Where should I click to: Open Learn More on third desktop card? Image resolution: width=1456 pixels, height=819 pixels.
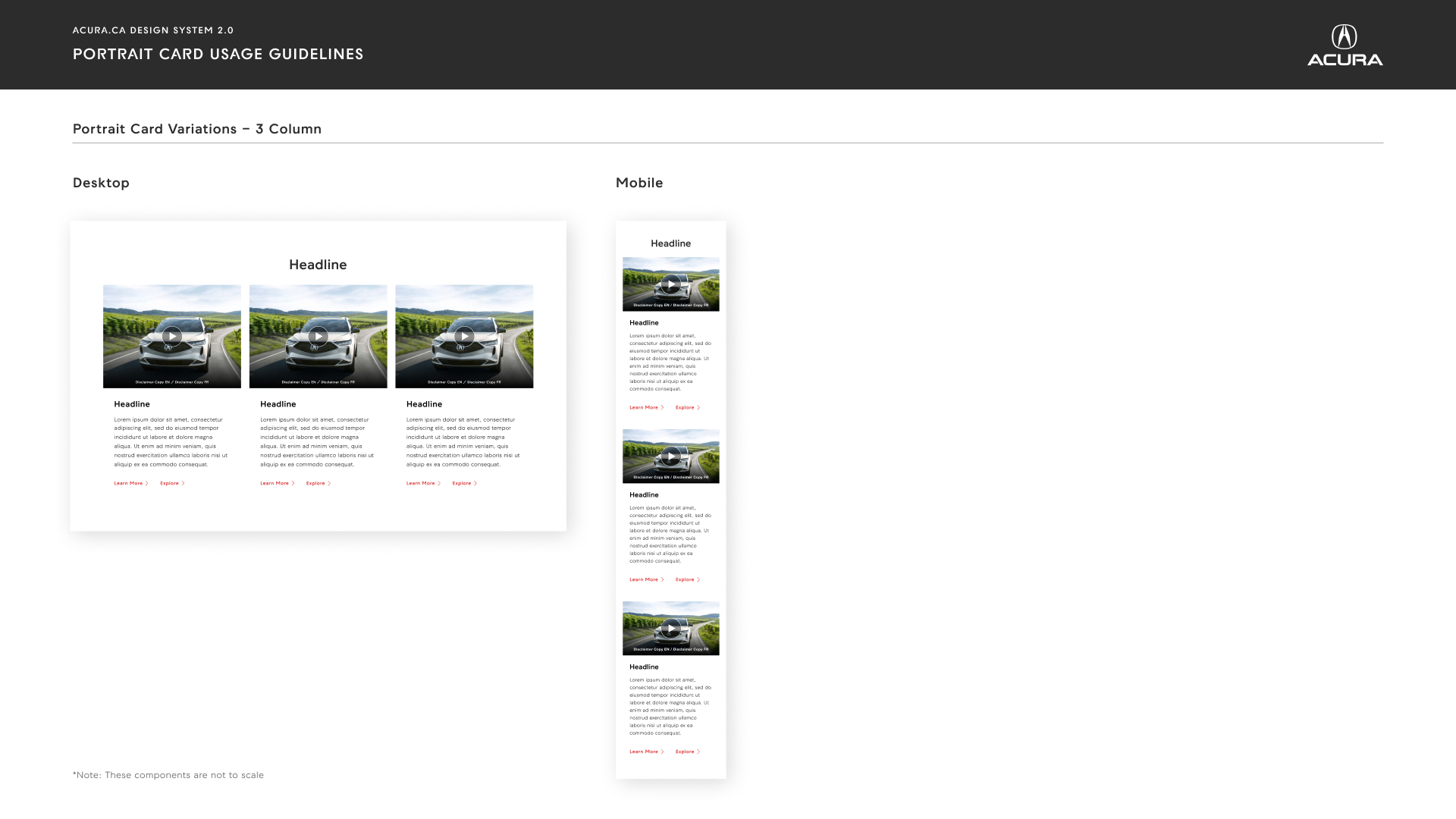423,483
